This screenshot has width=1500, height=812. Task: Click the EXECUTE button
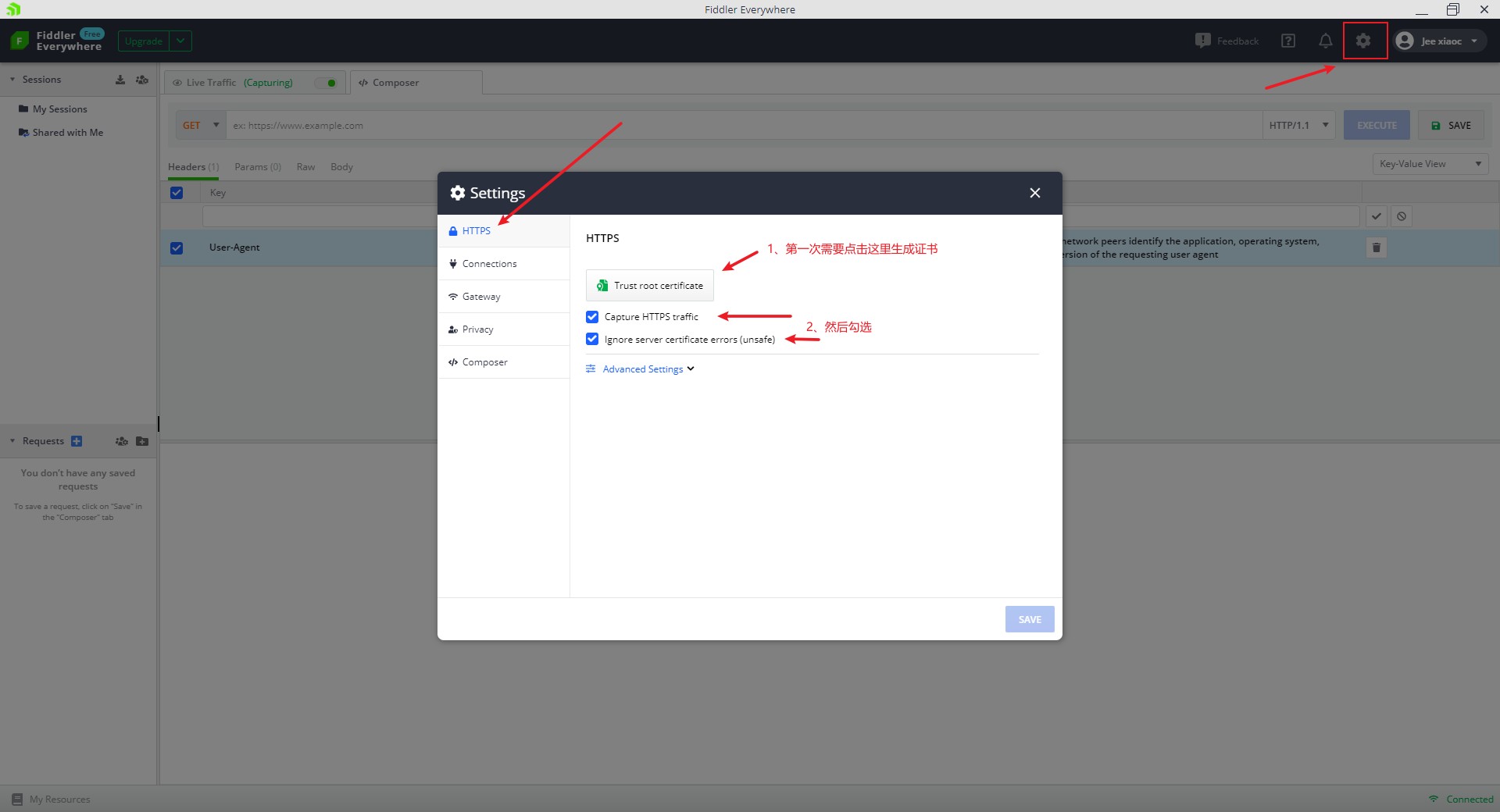coord(1377,125)
